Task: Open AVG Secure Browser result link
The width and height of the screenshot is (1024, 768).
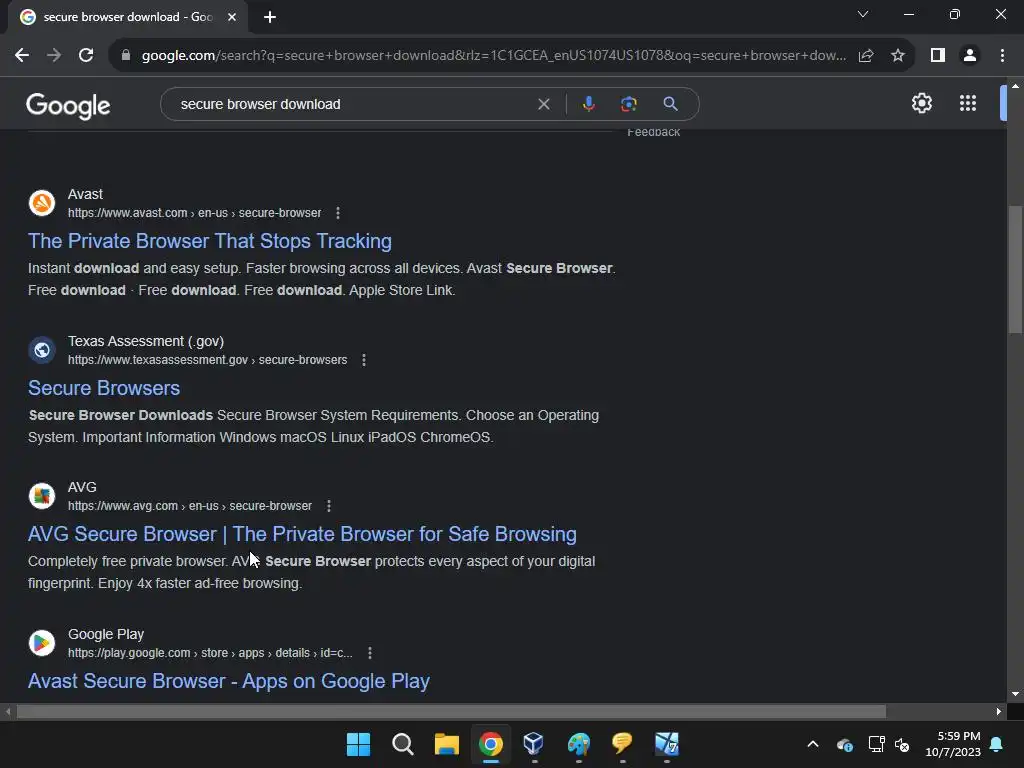Action: (302, 534)
